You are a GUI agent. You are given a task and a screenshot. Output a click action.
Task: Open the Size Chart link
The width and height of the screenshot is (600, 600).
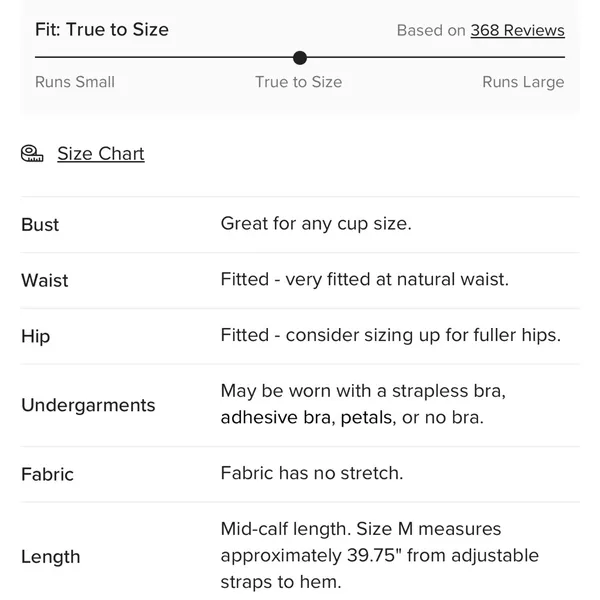(101, 154)
